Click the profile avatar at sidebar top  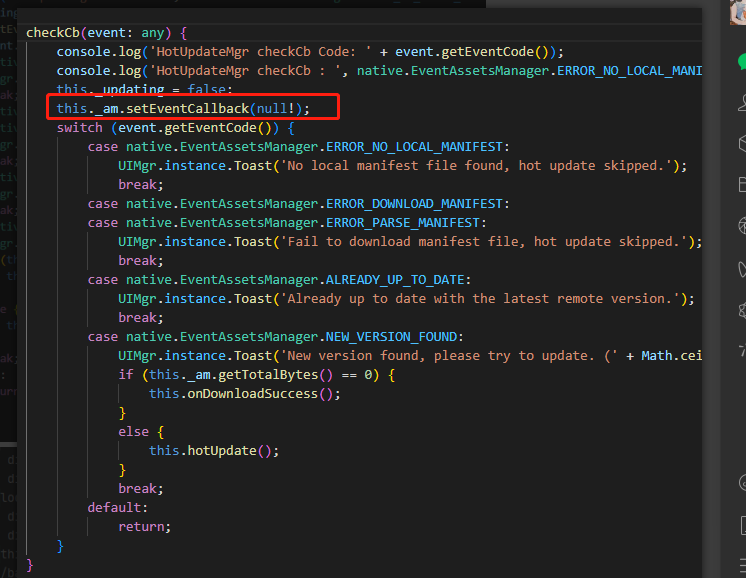738,12
